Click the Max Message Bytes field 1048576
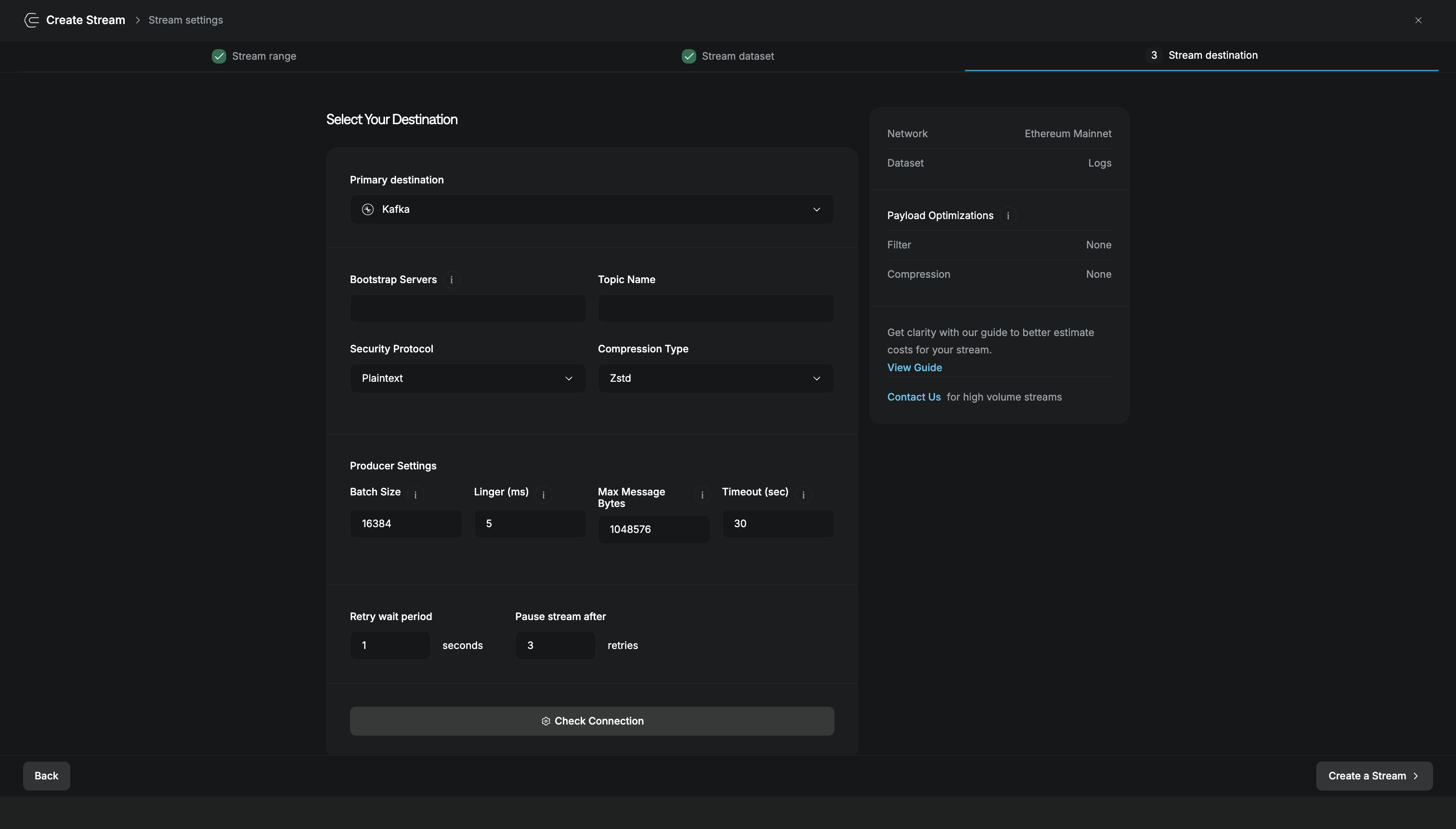Image resolution: width=1456 pixels, height=829 pixels. click(x=654, y=530)
